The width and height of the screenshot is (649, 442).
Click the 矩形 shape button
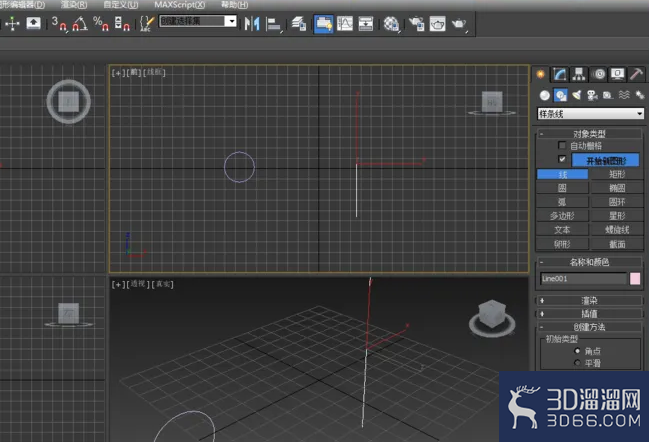[x=617, y=174]
